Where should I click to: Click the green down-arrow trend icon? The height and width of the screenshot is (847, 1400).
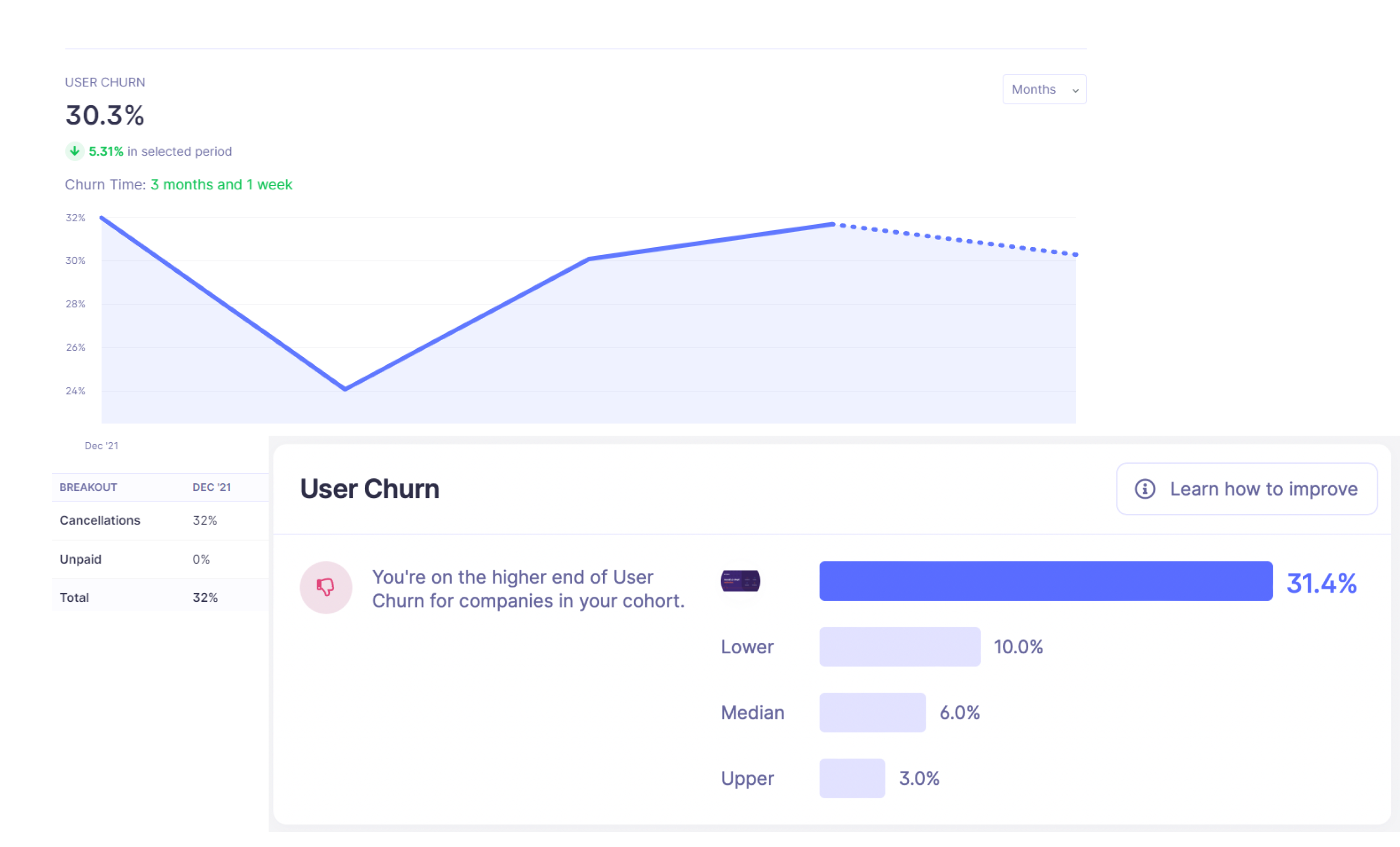(74, 151)
